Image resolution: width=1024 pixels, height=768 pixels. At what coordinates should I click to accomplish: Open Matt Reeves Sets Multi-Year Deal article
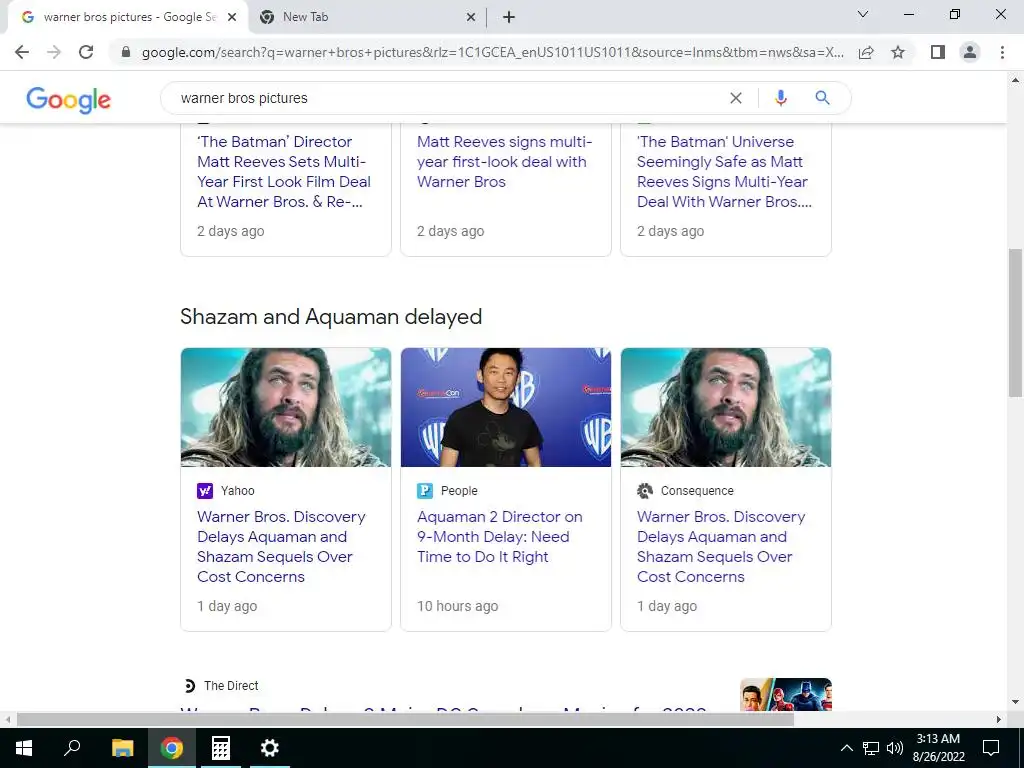coord(284,172)
